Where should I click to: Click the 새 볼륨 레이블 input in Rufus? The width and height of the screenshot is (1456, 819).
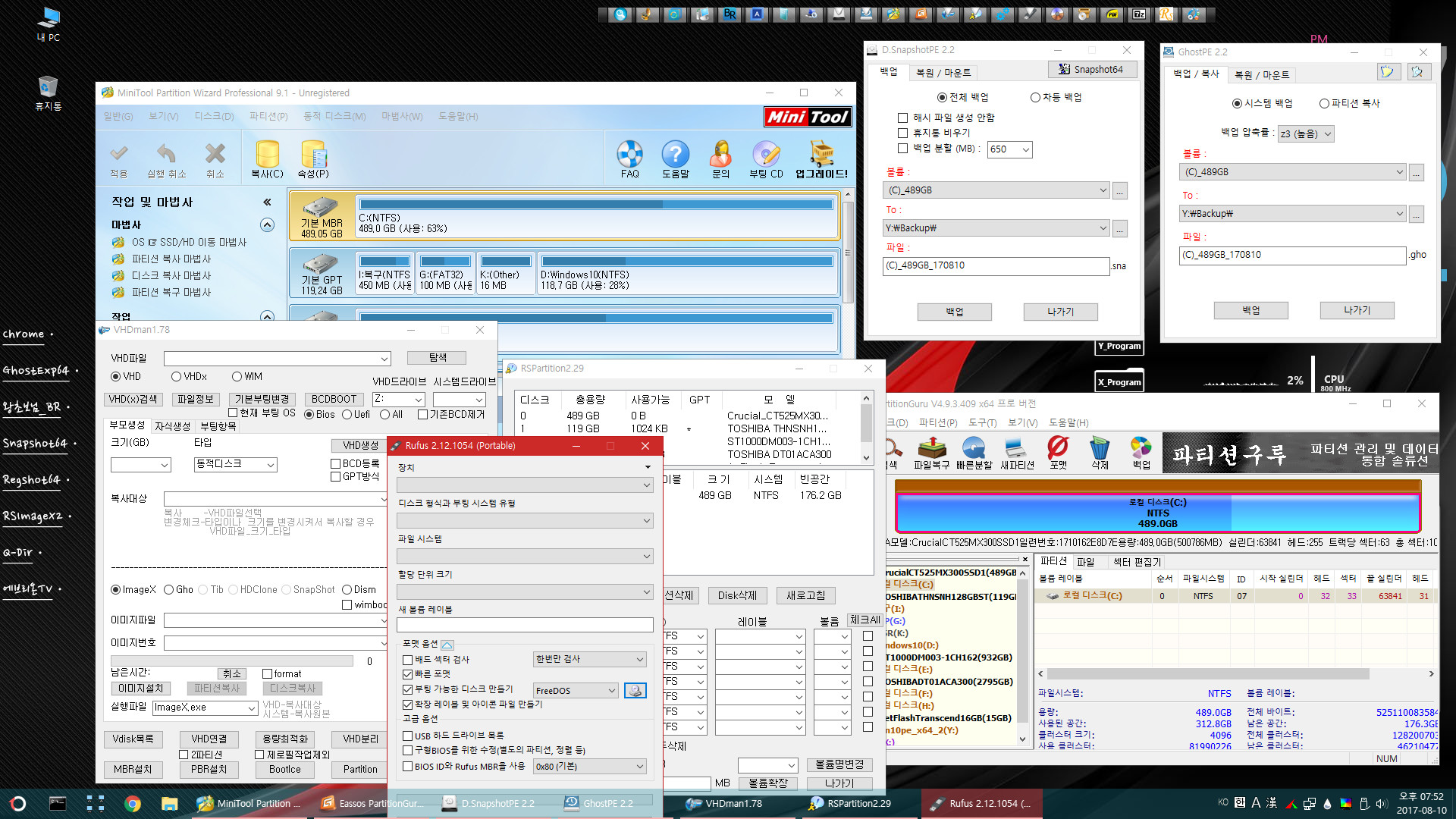(x=525, y=625)
